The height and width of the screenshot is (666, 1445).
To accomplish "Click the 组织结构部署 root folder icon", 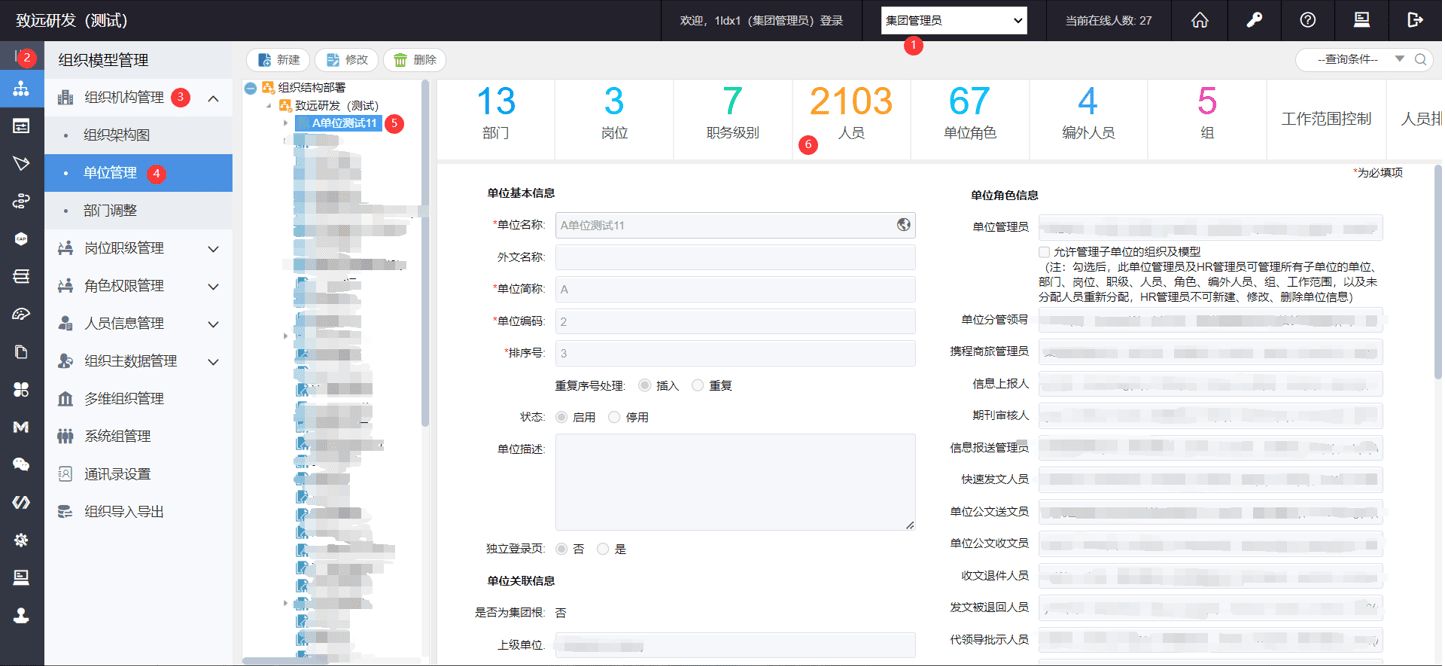I will [x=268, y=88].
